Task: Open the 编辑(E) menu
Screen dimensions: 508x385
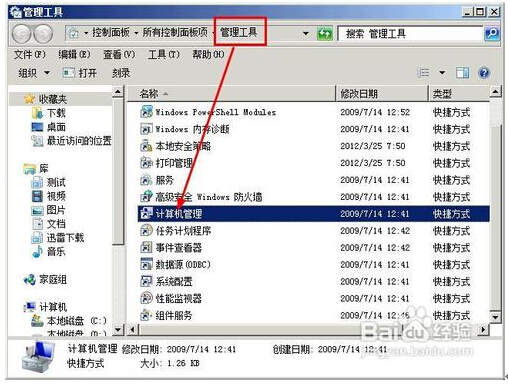Action: (x=74, y=54)
